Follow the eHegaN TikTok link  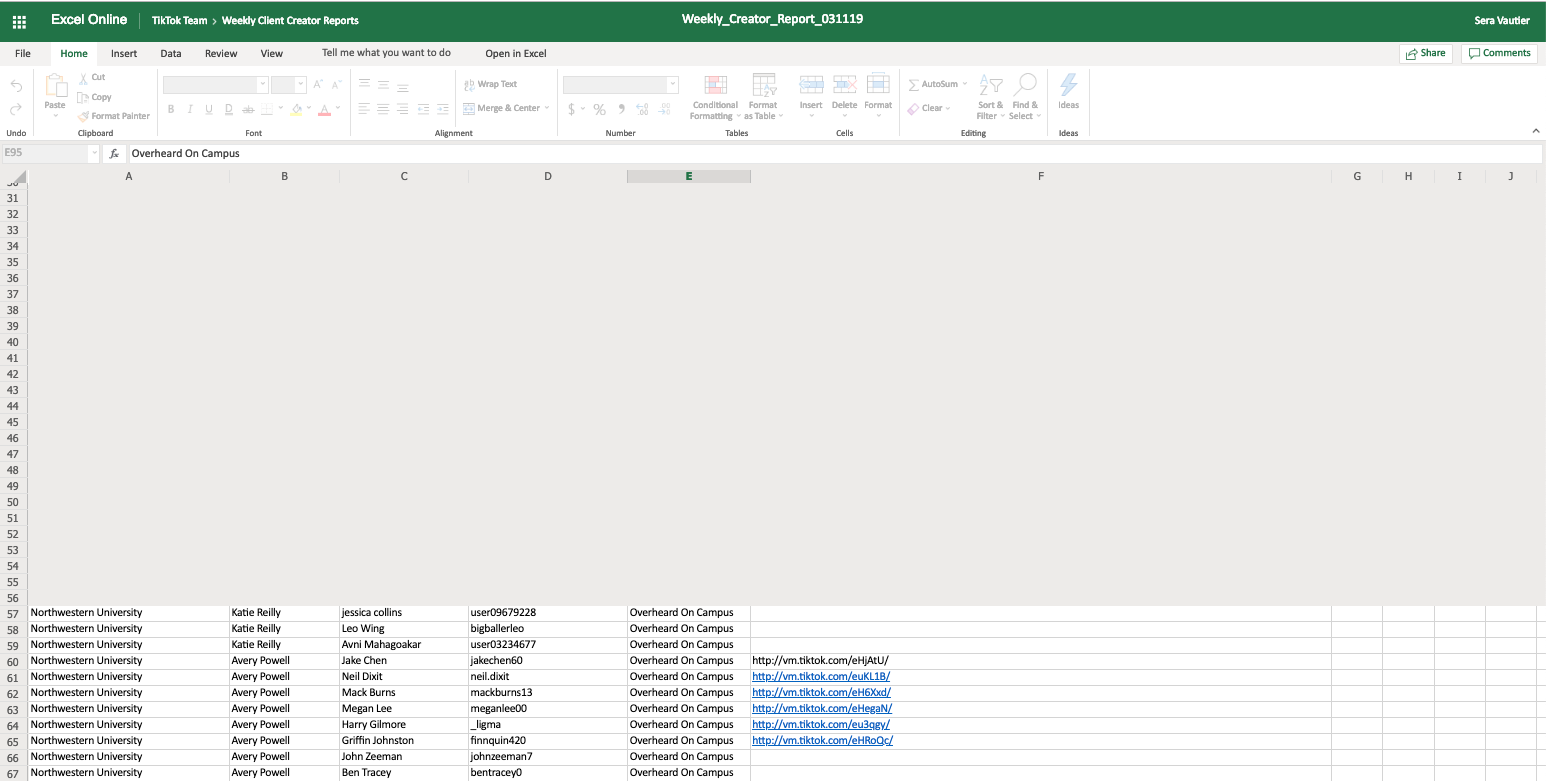click(x=821, y=708)
